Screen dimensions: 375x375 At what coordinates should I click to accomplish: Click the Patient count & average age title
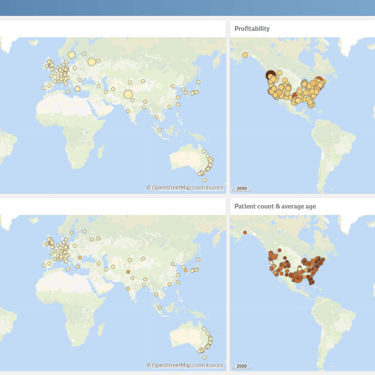275,206
